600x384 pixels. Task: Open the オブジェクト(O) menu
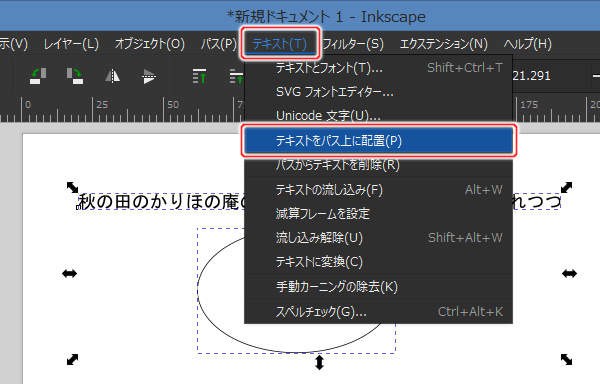tap(150, 44)
